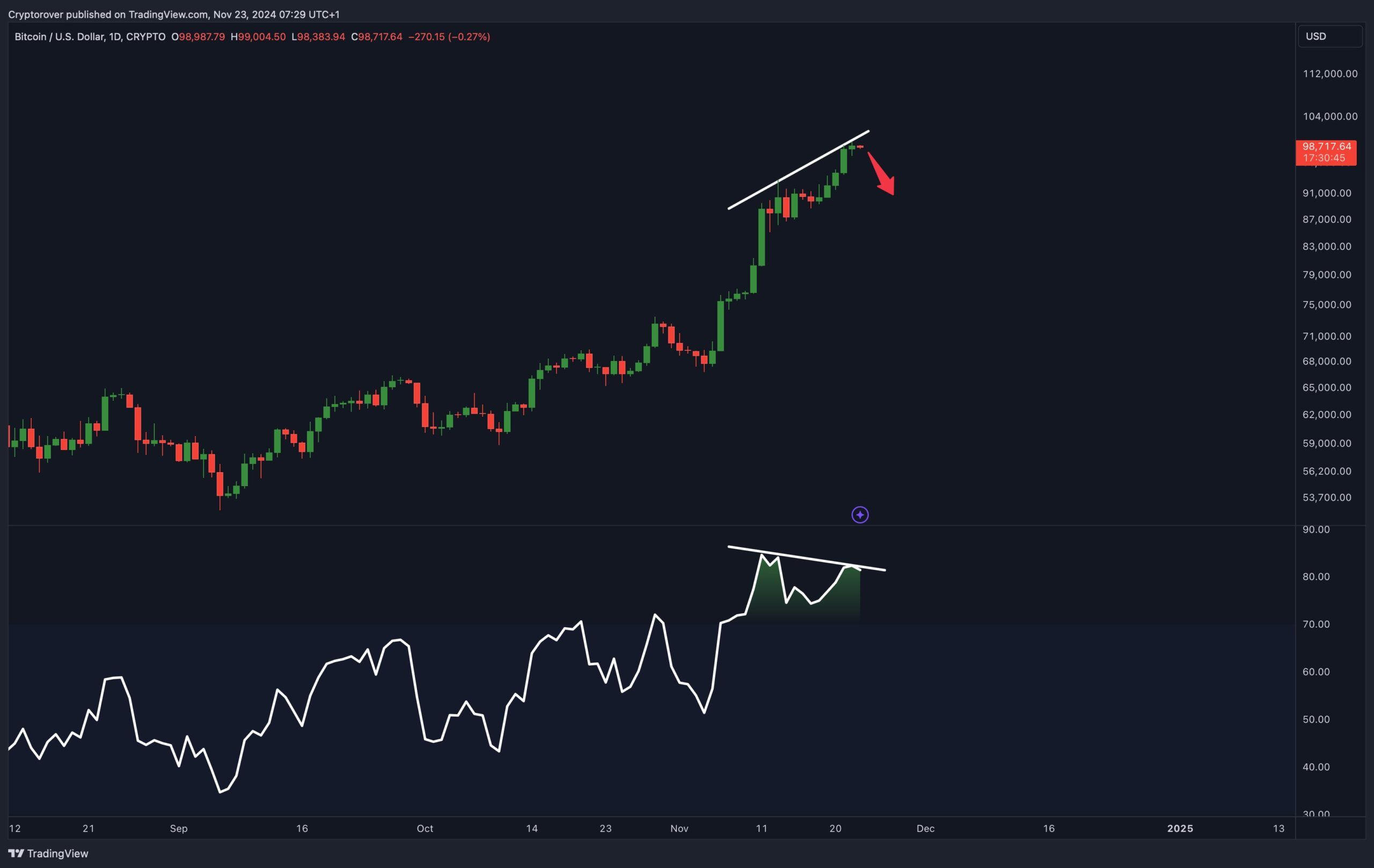Click the 112,000.00 price axis label

point(1329,73)
